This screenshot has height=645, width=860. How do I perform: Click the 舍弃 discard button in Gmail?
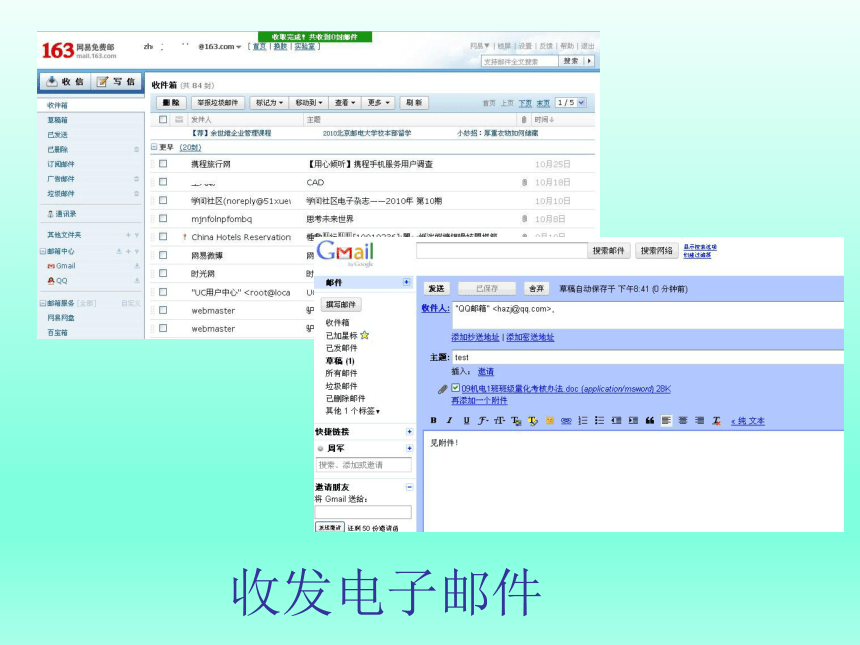536,288
